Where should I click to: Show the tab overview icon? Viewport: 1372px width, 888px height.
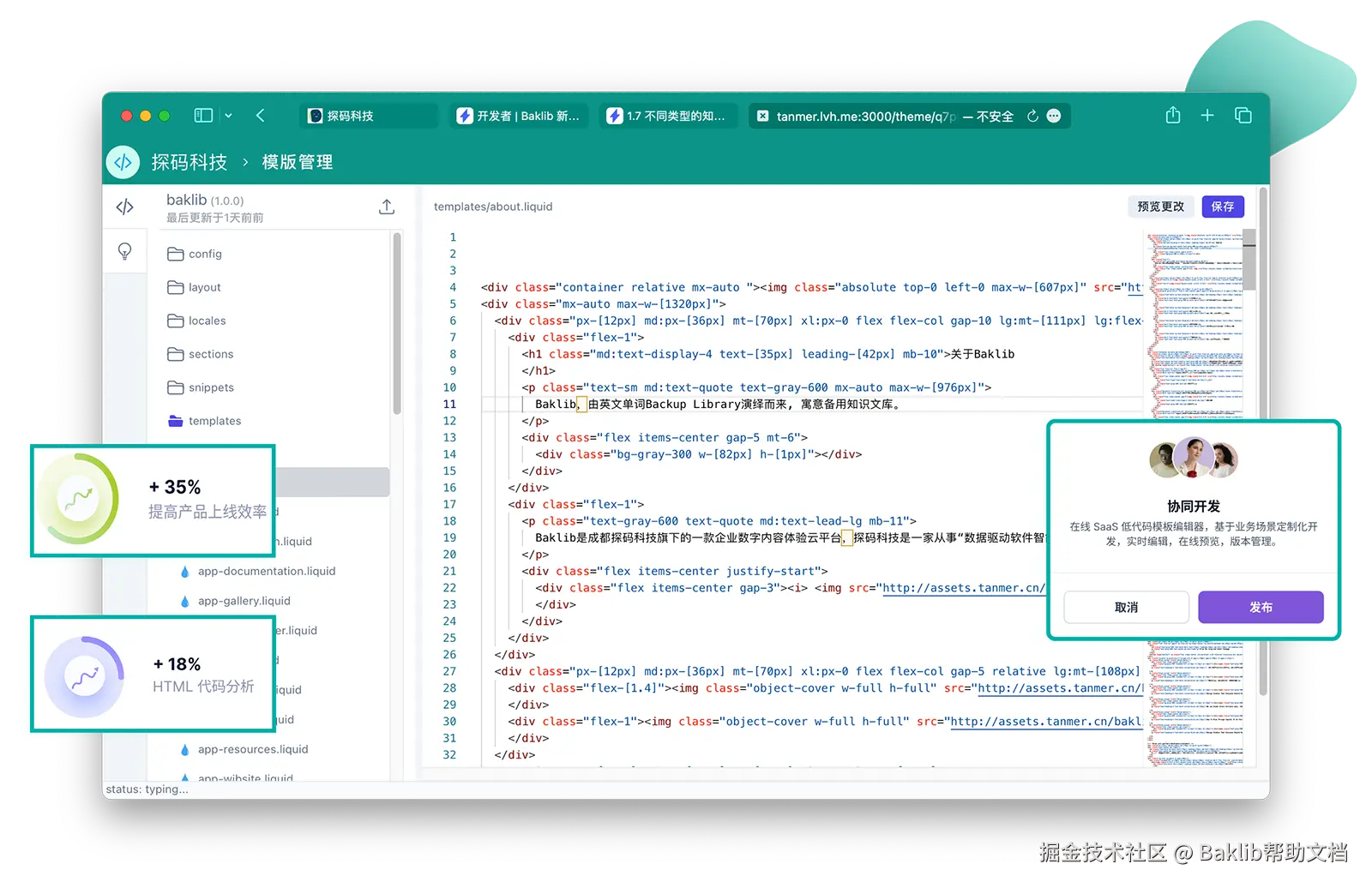pos(1243,115)
